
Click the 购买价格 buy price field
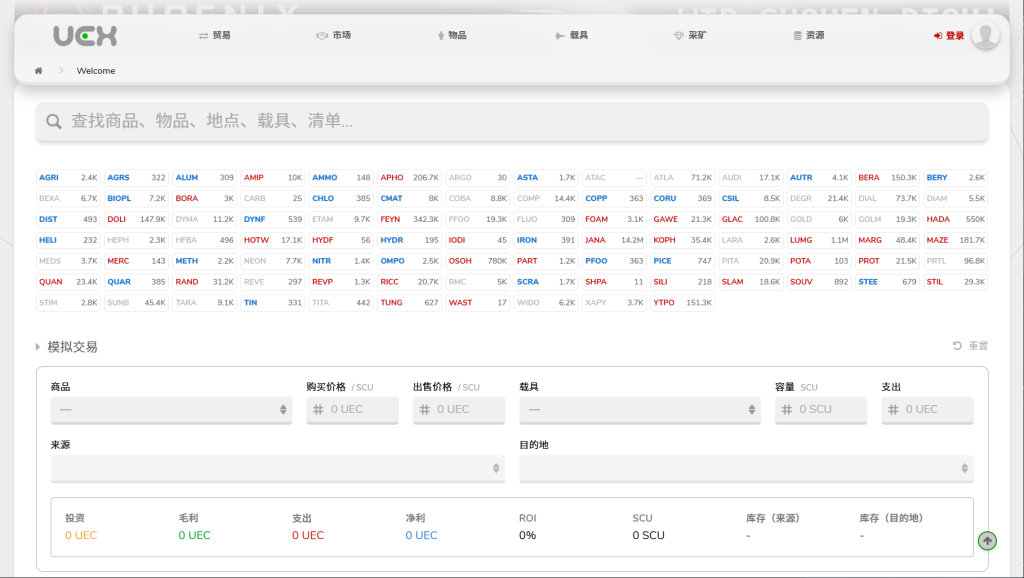(x=353, y=409)
